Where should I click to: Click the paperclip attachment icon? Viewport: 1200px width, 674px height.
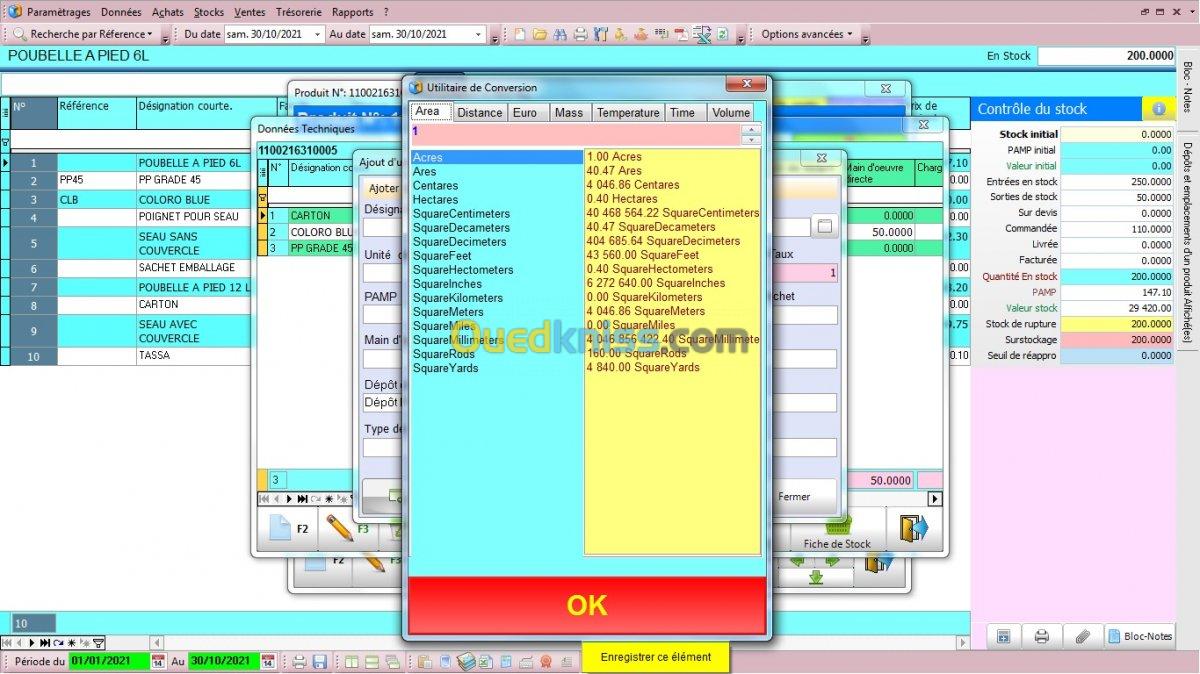coord(1081,636)
